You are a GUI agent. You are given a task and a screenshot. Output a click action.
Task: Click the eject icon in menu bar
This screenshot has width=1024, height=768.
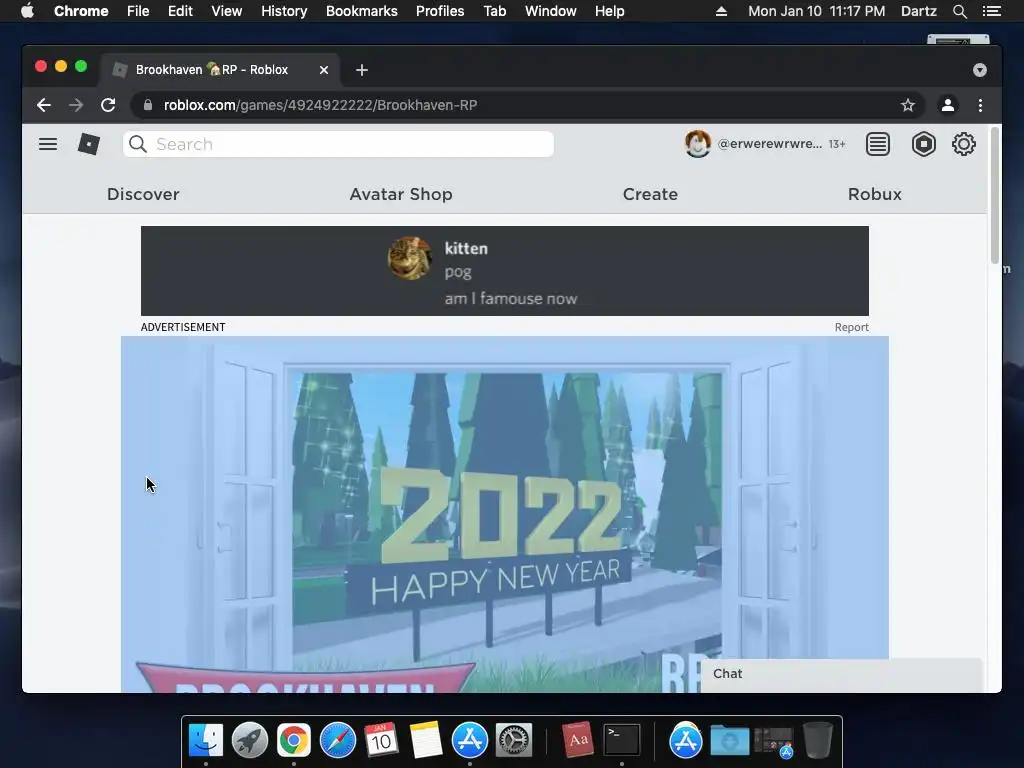[721, 11]
